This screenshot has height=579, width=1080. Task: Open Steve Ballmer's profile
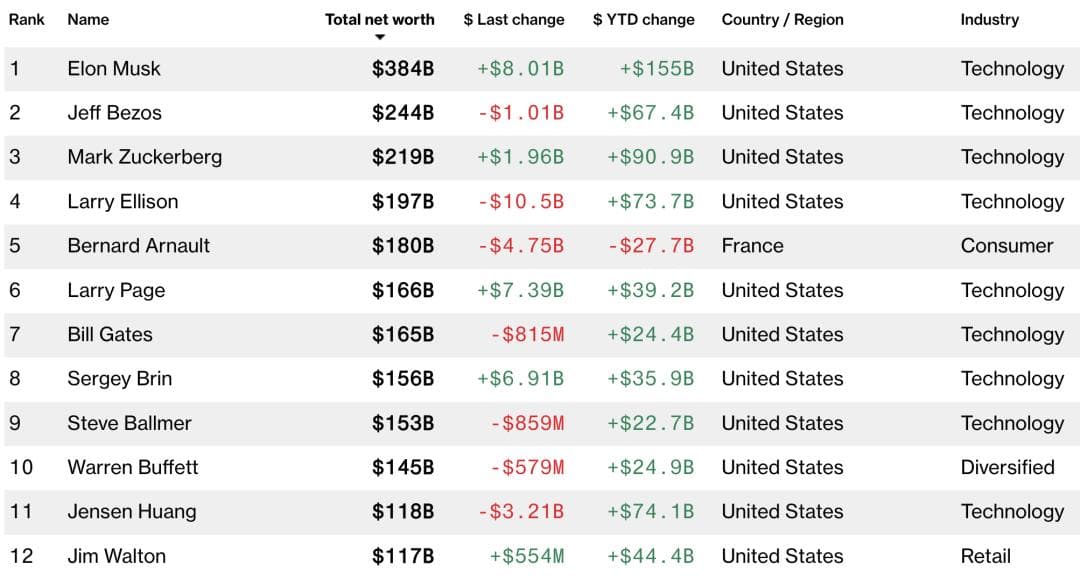point(129,423)
